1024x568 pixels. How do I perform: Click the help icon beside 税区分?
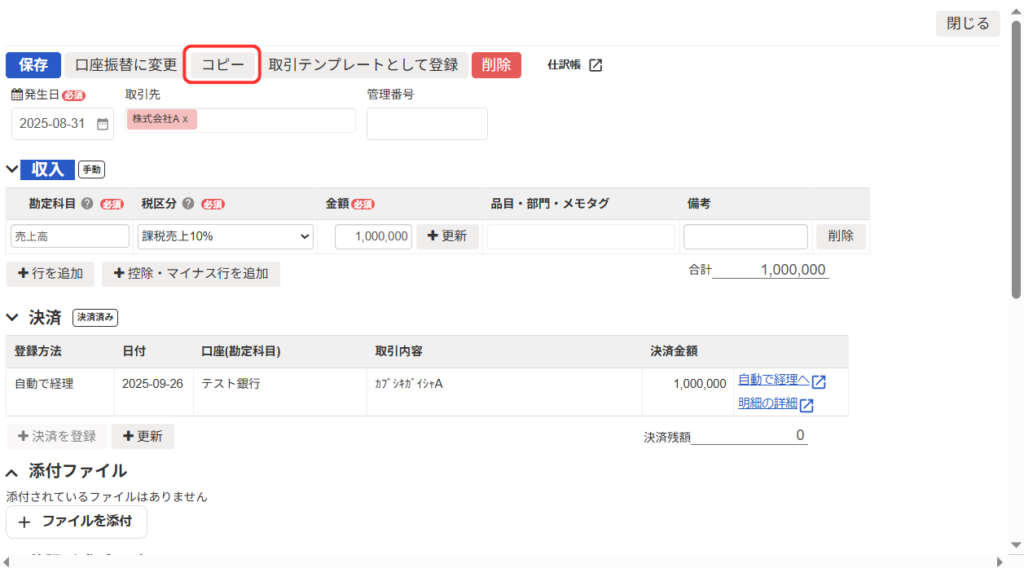188,203
